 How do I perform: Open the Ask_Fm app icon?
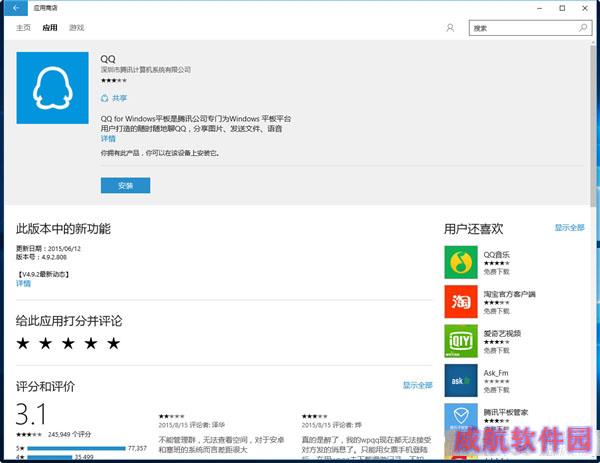461,380
